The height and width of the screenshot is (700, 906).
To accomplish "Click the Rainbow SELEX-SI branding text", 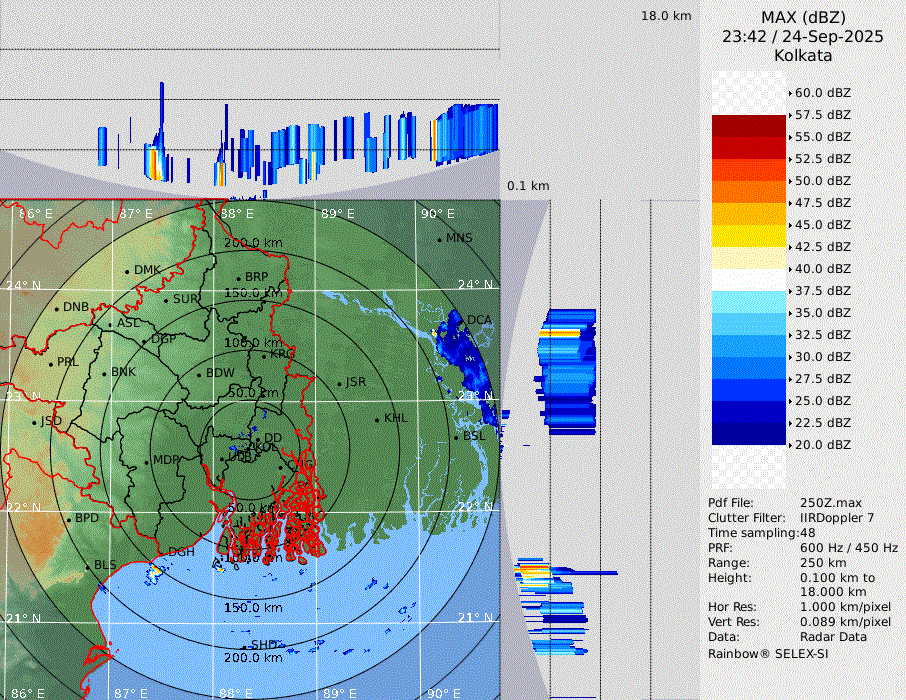I will pyautogui.click(x=768, y=653).
